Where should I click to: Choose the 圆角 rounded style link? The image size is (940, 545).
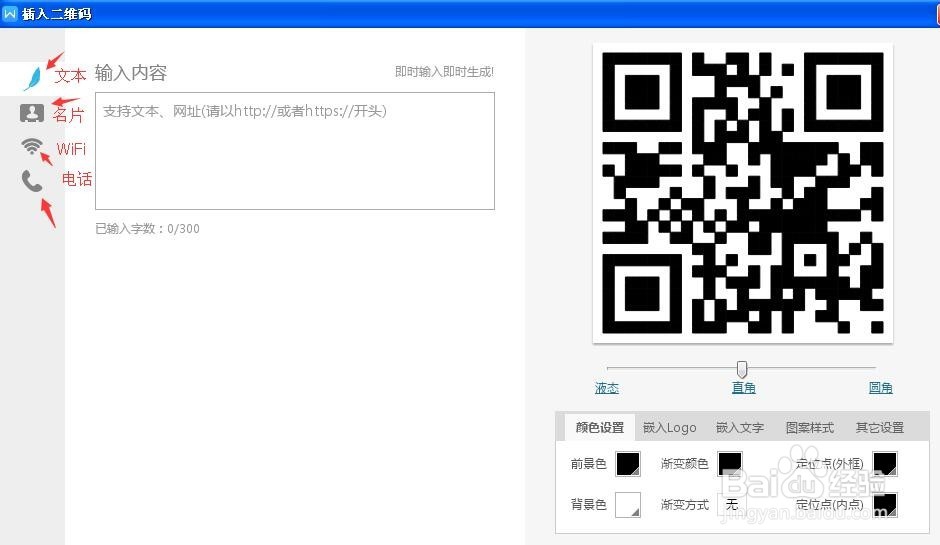point(881,388)
